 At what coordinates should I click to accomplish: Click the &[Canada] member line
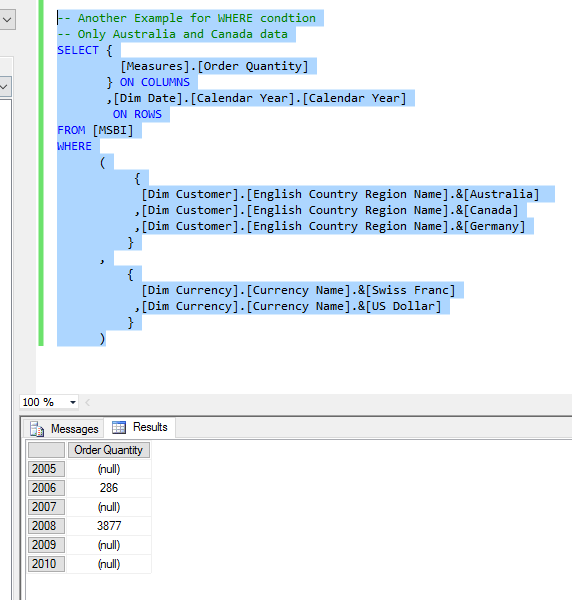326,210
